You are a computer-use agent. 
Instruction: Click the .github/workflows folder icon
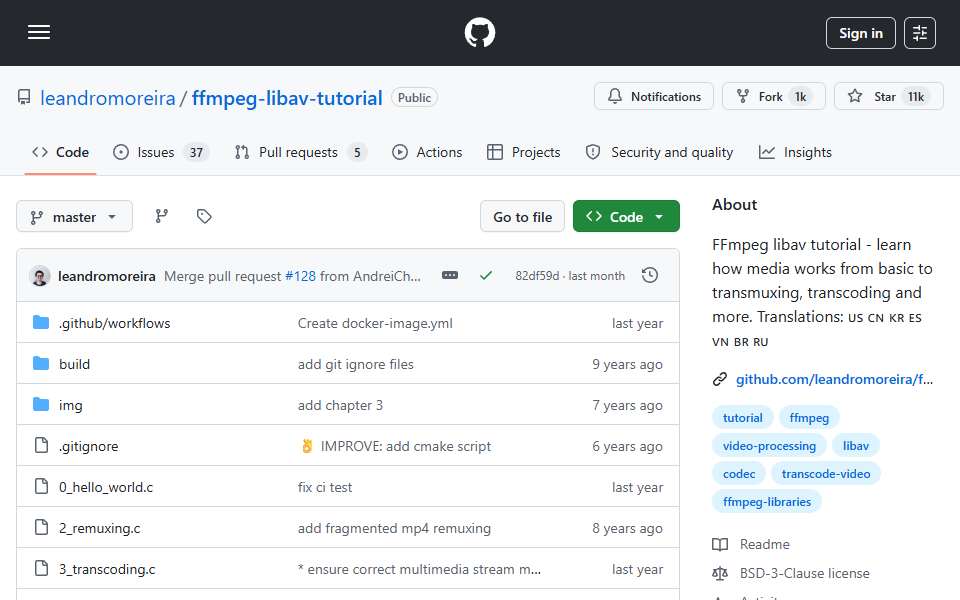[41, 323]
